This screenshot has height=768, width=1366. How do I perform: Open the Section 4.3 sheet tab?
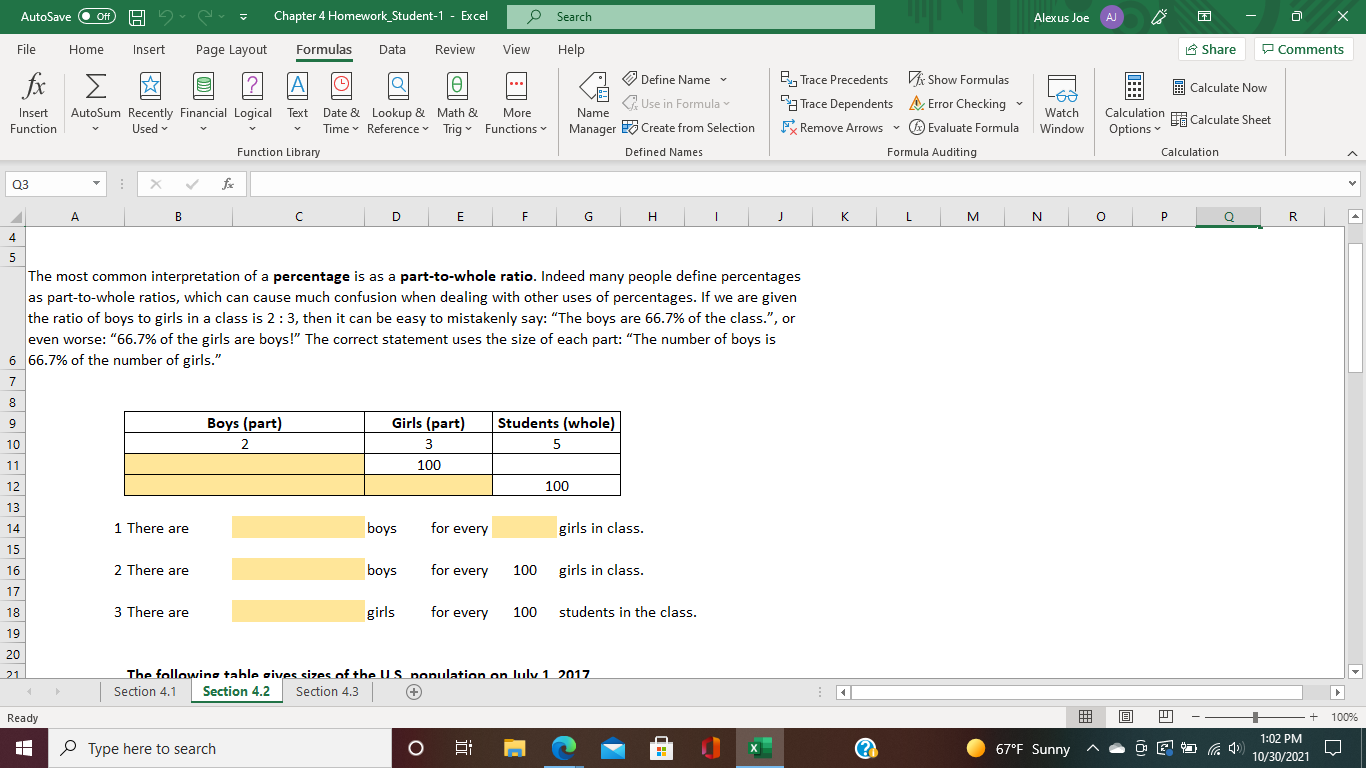coord(326,691)
